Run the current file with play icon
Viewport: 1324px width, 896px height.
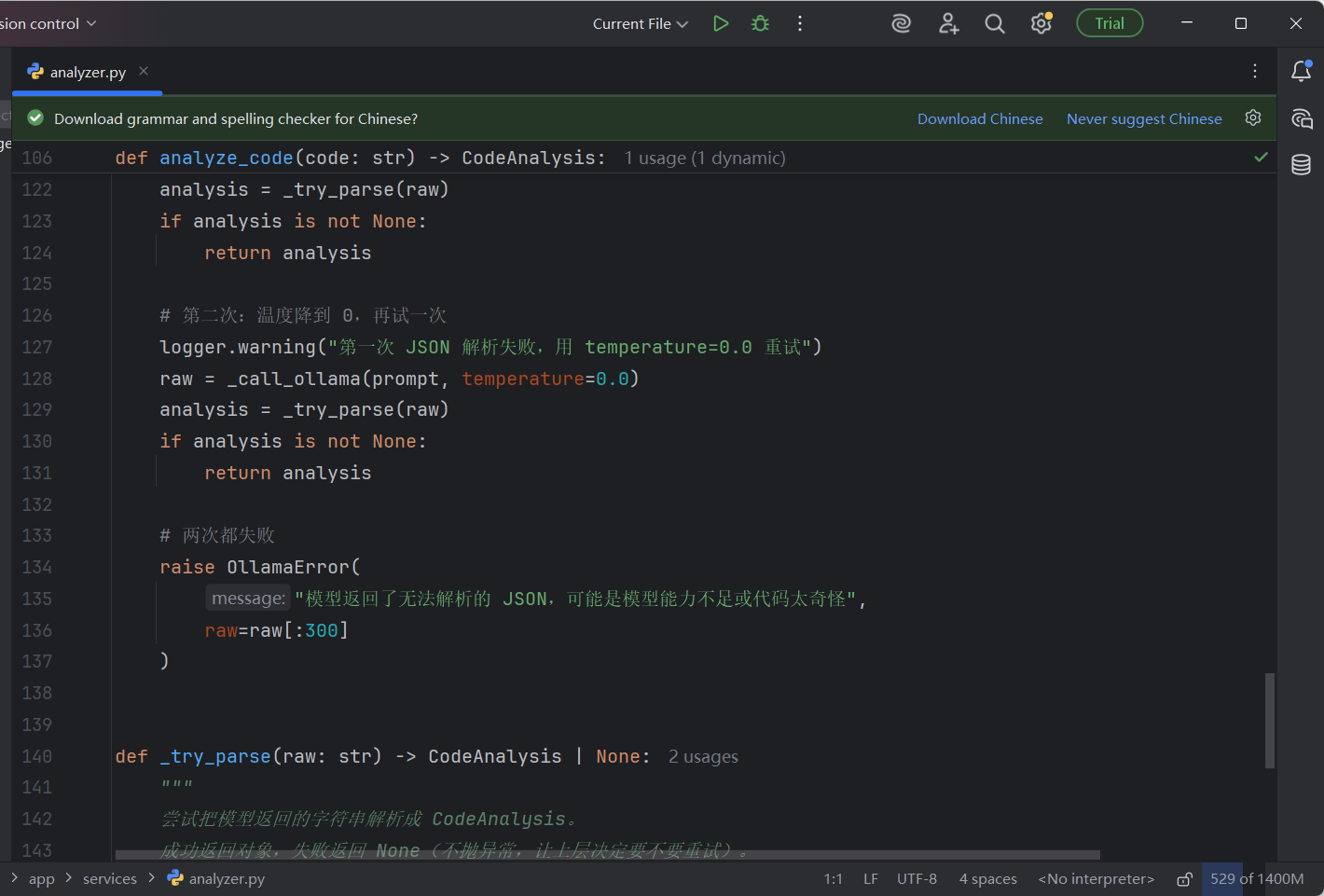click(x=721, y=23)
